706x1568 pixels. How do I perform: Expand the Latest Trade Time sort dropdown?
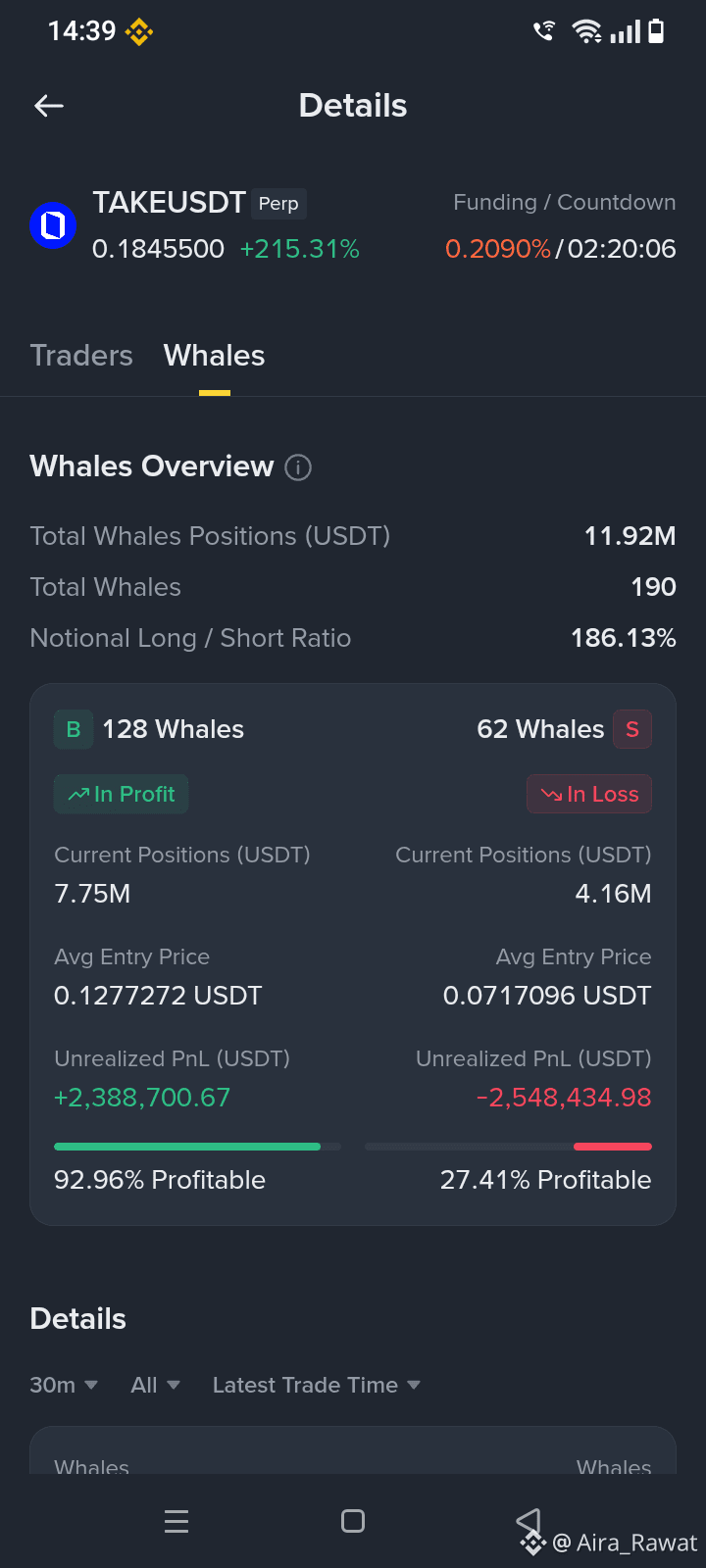317,1385
